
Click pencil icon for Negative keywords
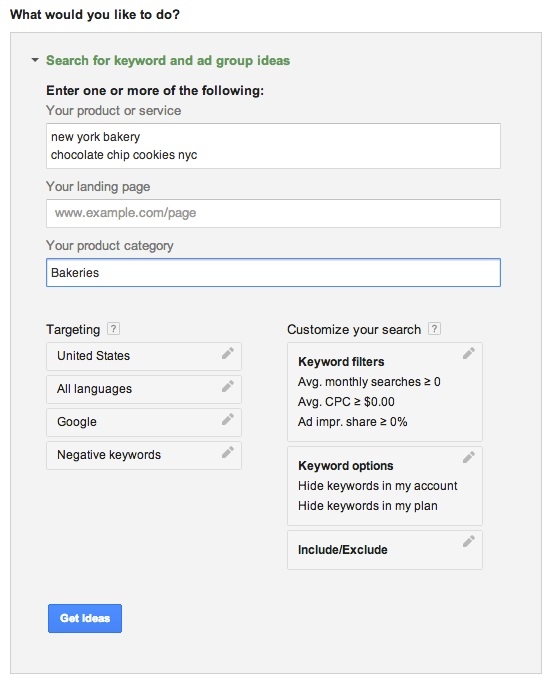[228, 452]
